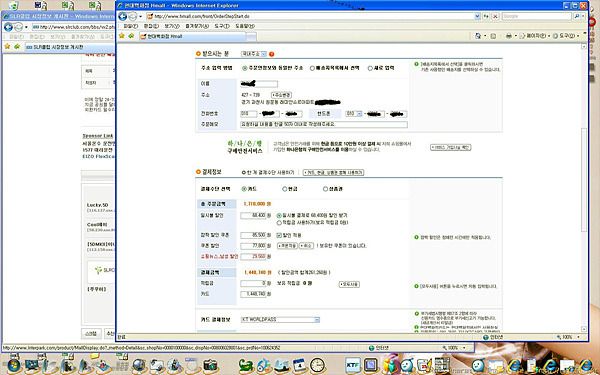
Task: Click Add to Favorites icon in SLR클럽 window
Action: click(x=16, y=47)
